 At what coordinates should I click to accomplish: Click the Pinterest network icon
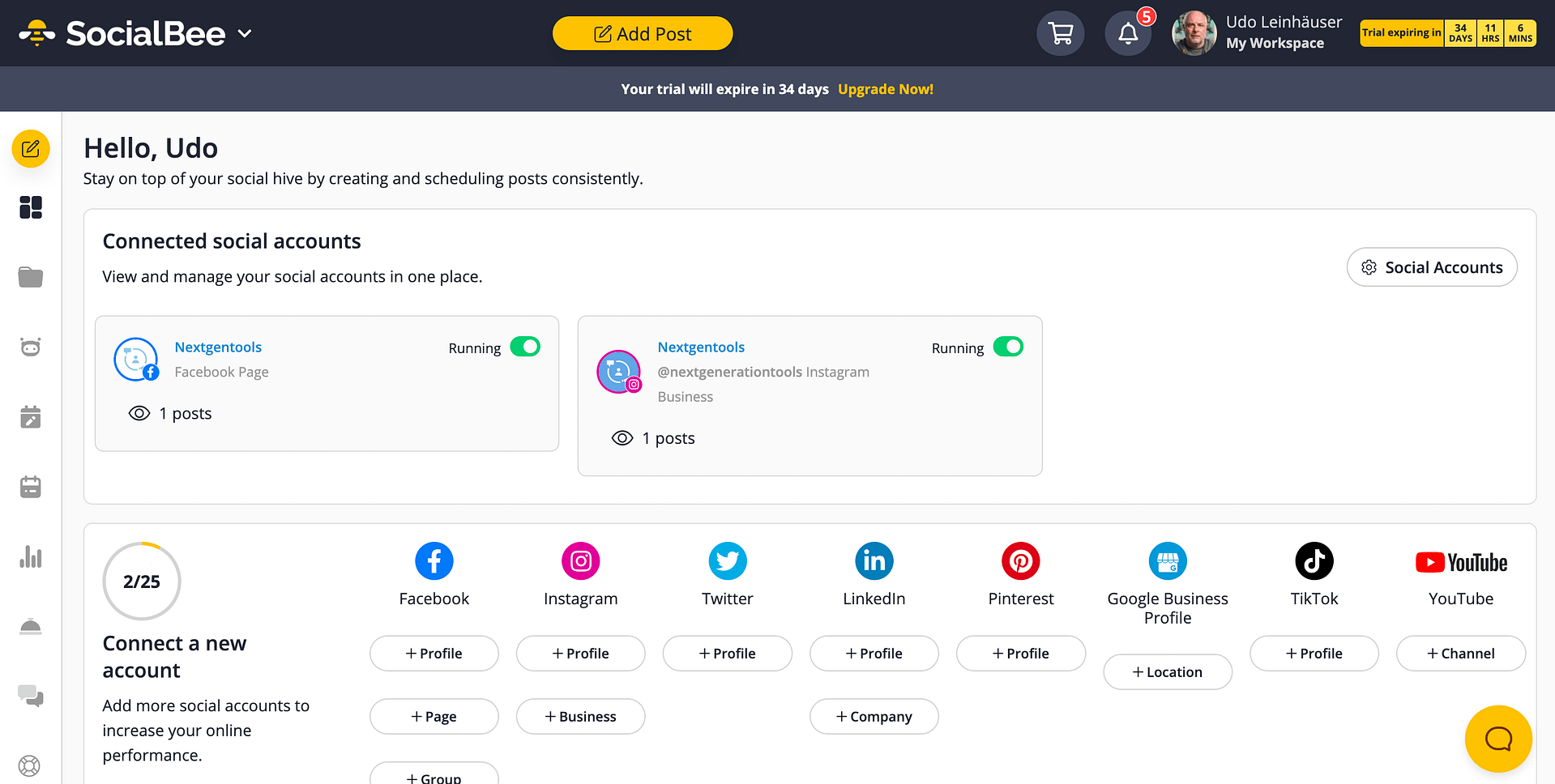click(x=1021, y=561)
